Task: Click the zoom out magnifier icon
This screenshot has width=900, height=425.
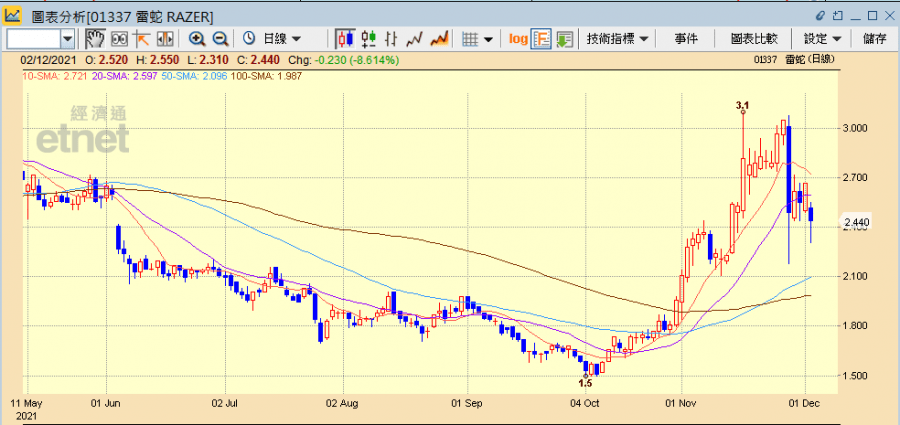Action: click(219, 39)
